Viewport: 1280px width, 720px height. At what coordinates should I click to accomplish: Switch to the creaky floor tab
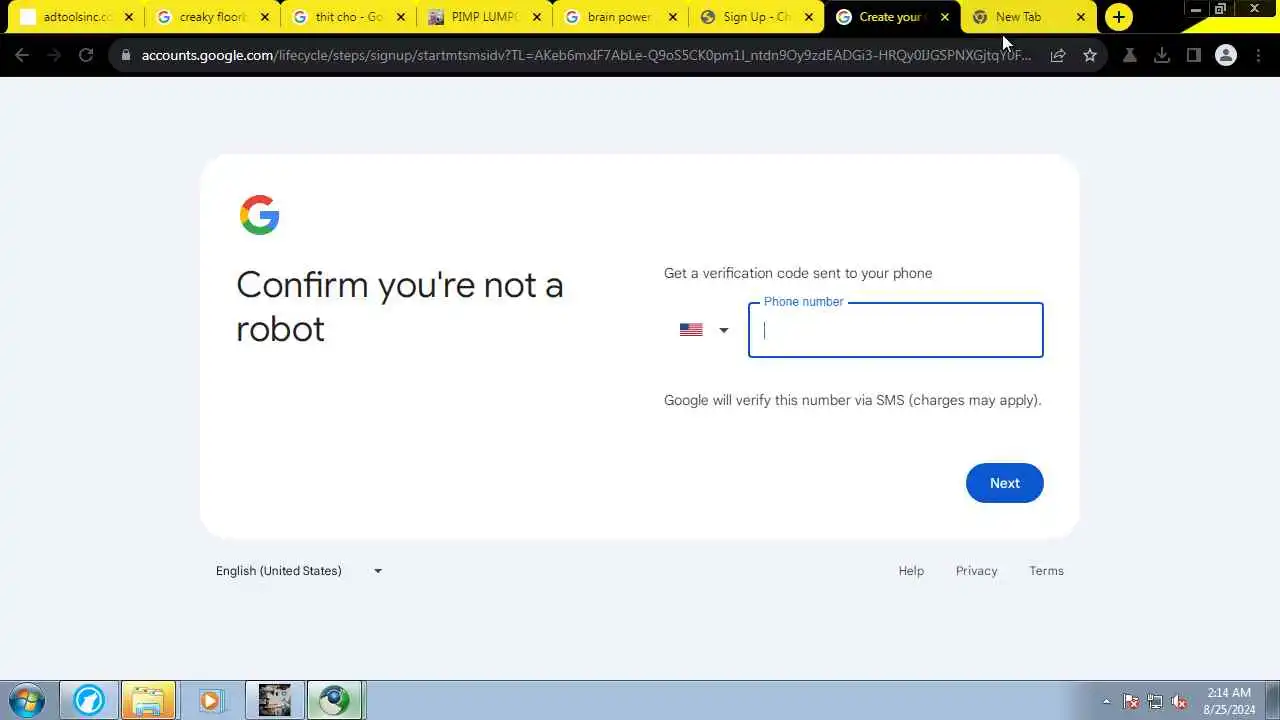[213, 17]
